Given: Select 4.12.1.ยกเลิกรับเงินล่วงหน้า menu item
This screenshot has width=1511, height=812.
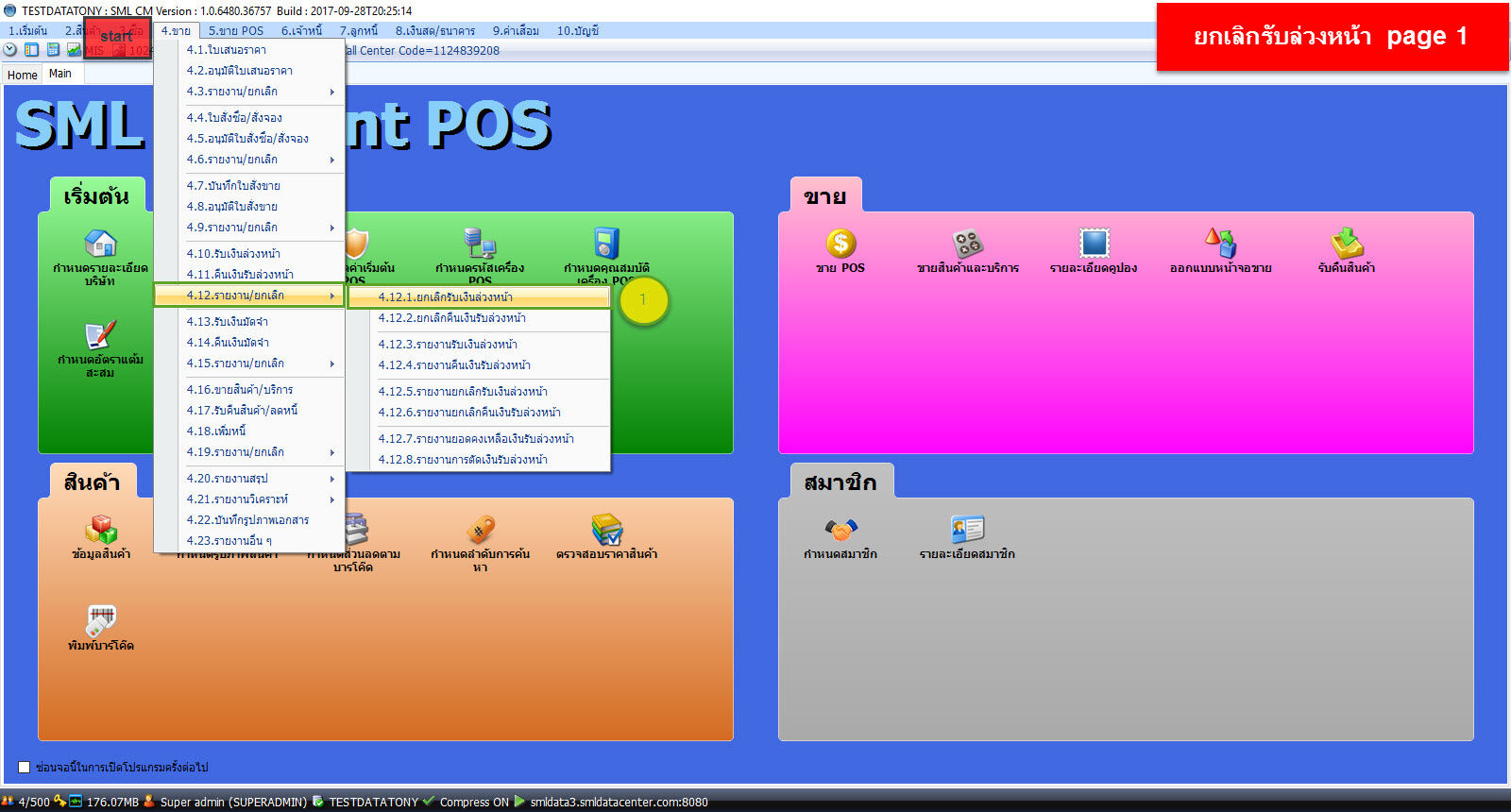Looking at the screenshot, I should [x=479, y=297].
